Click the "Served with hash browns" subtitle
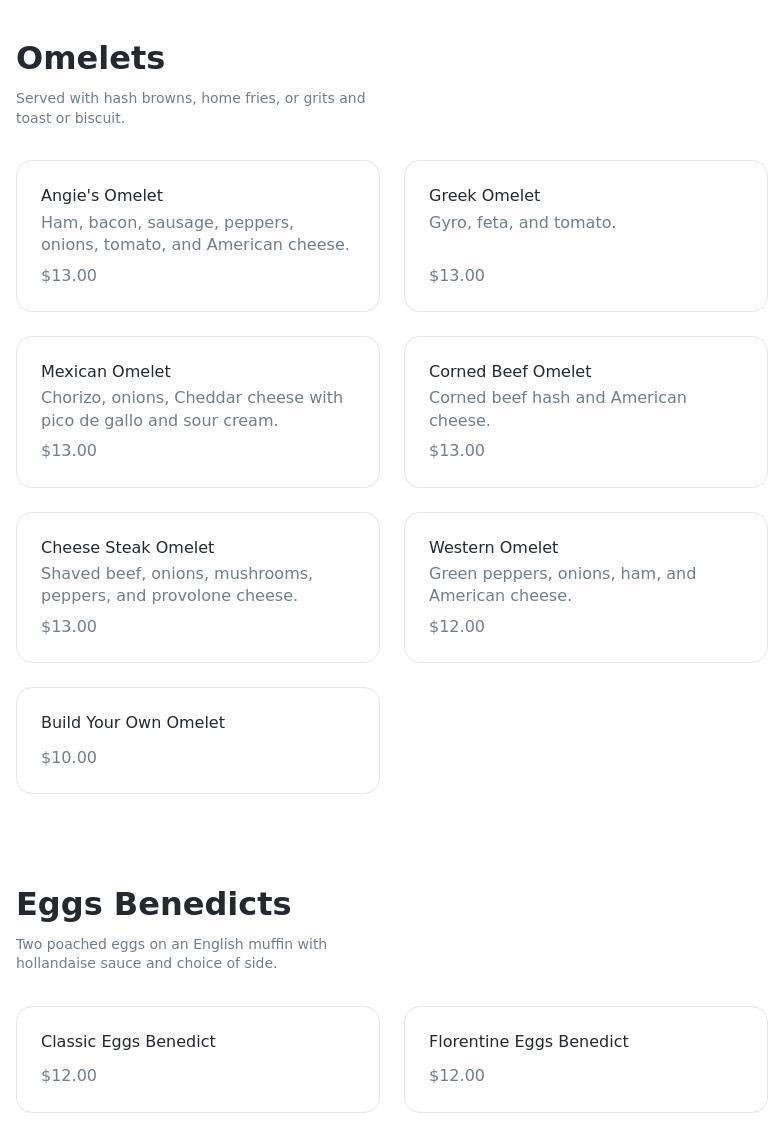This screenshot has height=1136, width=784. tap(190, 108)
